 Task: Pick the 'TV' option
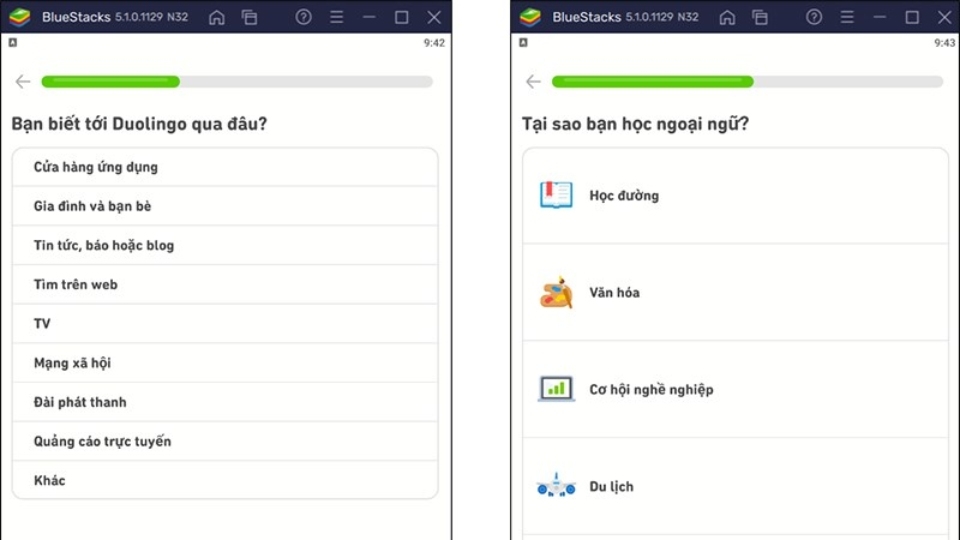click(x=225, y=324)
